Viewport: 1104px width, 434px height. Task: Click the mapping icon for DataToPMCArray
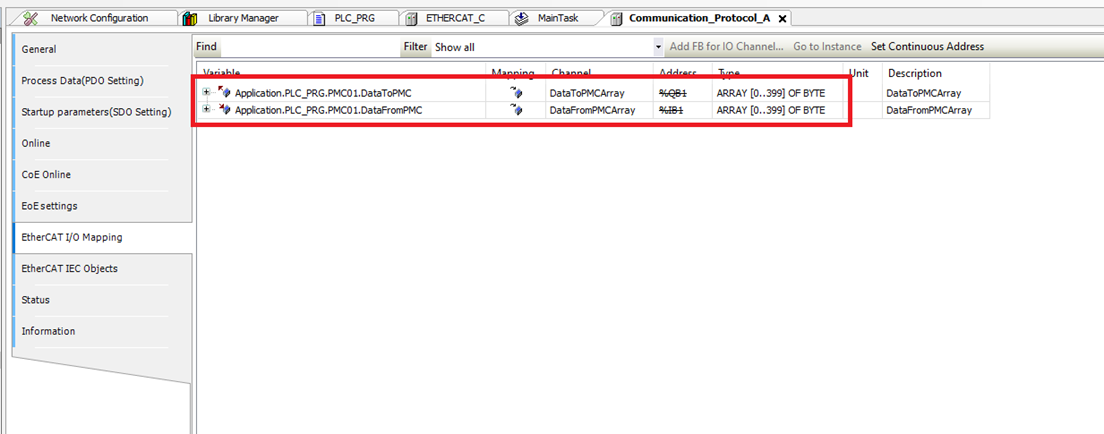(x=516, y=93)
